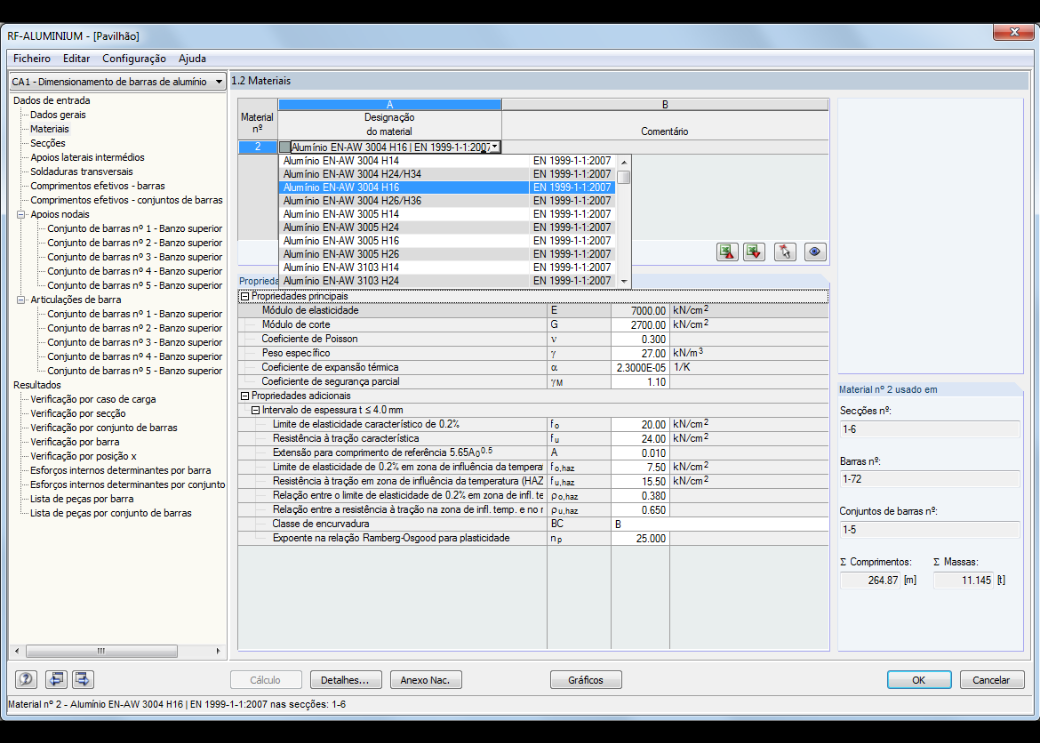Click the Peso específico value 27.00
Screen dimensions: 1040x743
click(x=640, y=354)
